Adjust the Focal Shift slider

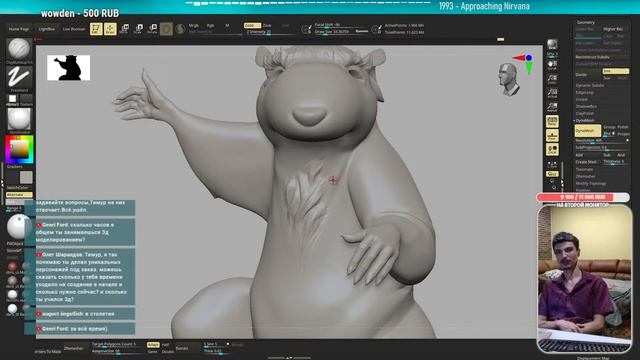[341, 25]
